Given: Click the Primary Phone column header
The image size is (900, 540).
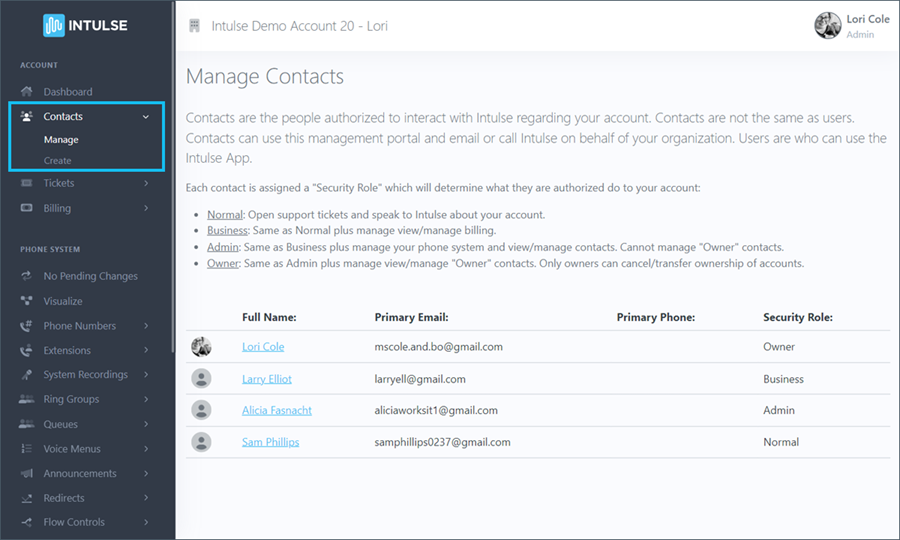Looking at the screenshot, I should [x=655, y=317].
